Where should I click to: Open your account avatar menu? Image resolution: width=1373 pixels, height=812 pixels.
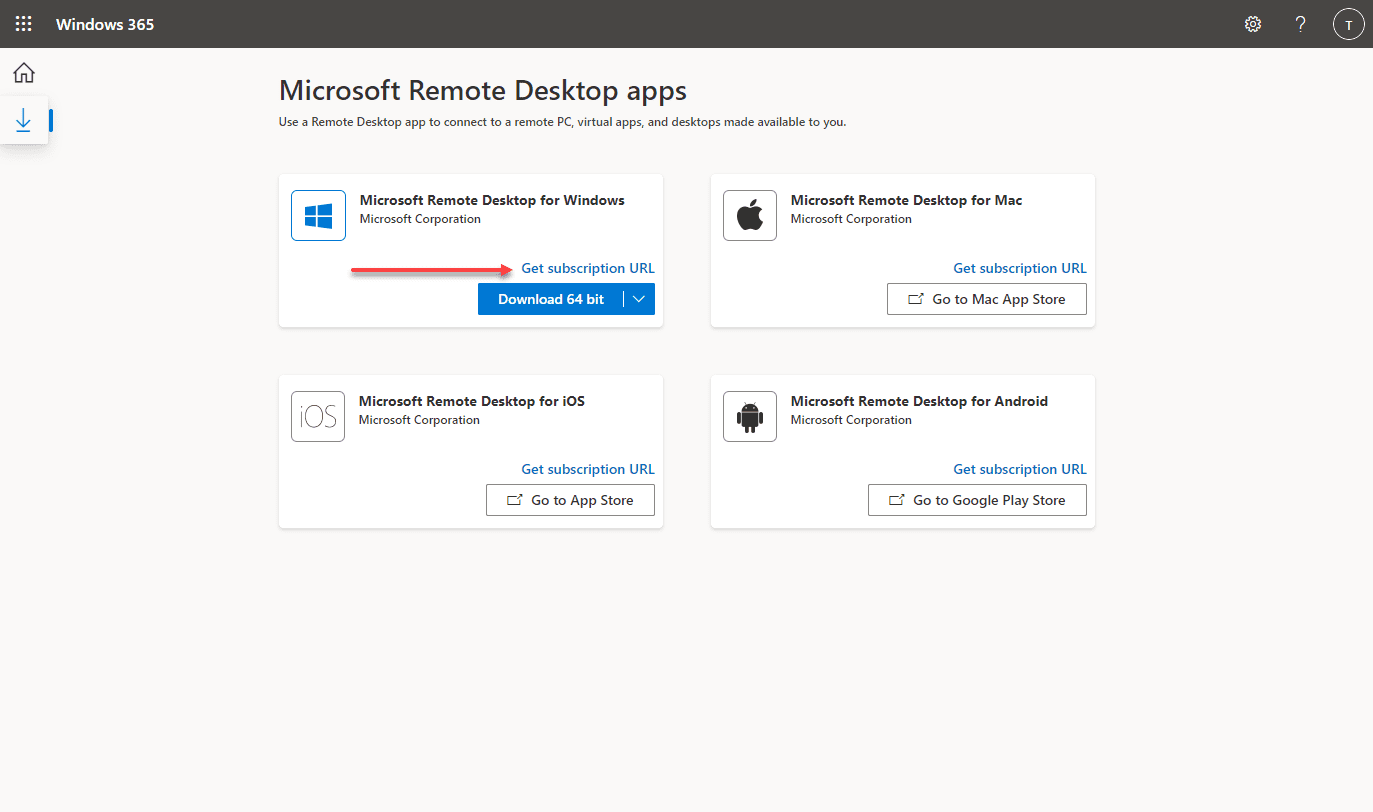tap(1348, 23)
